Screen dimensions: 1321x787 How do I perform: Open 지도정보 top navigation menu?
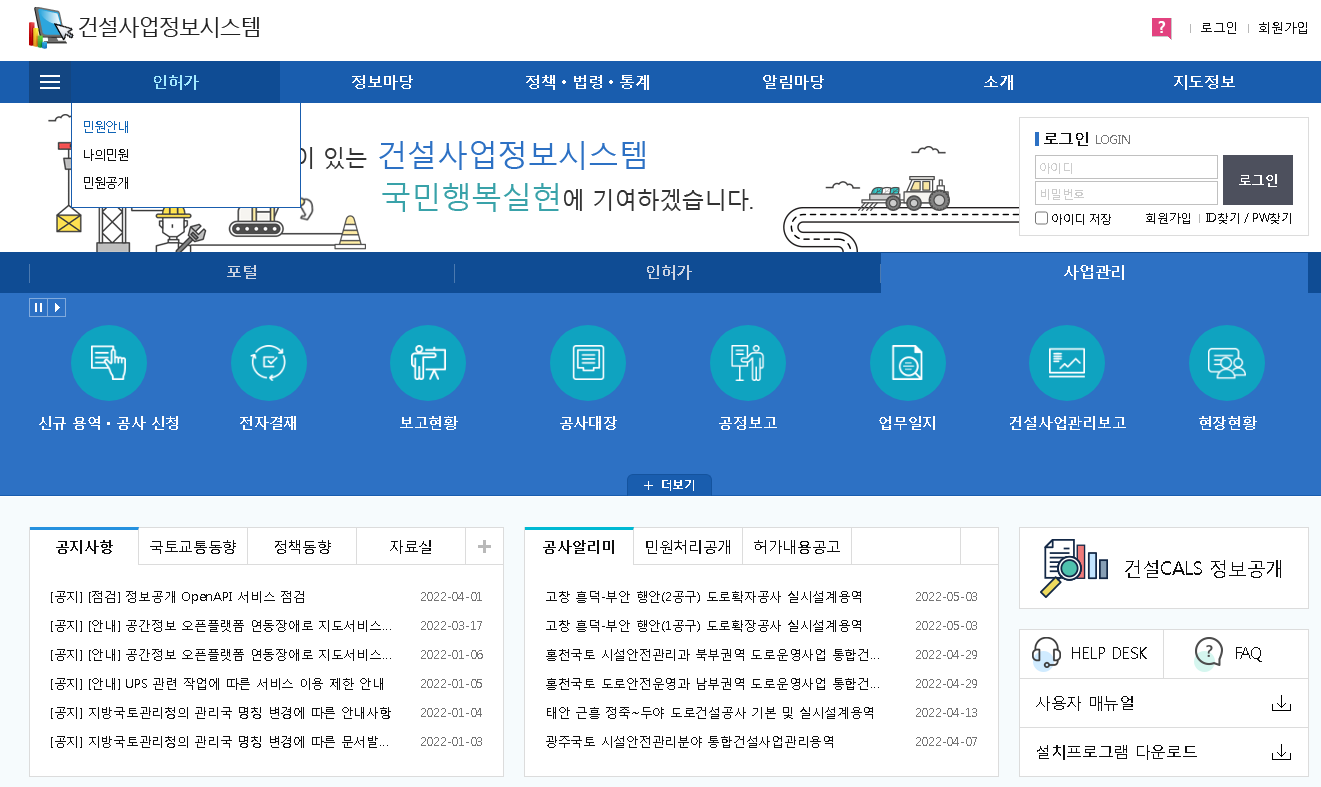[1204, 82]
